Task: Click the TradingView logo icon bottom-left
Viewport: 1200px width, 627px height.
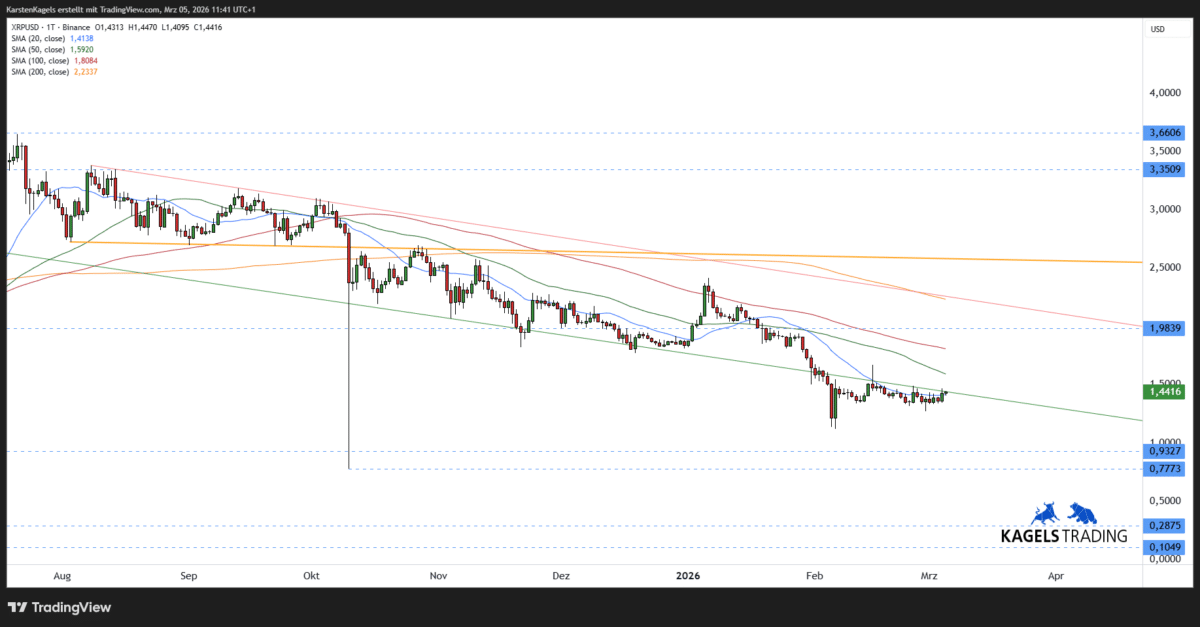Action: 16,607
